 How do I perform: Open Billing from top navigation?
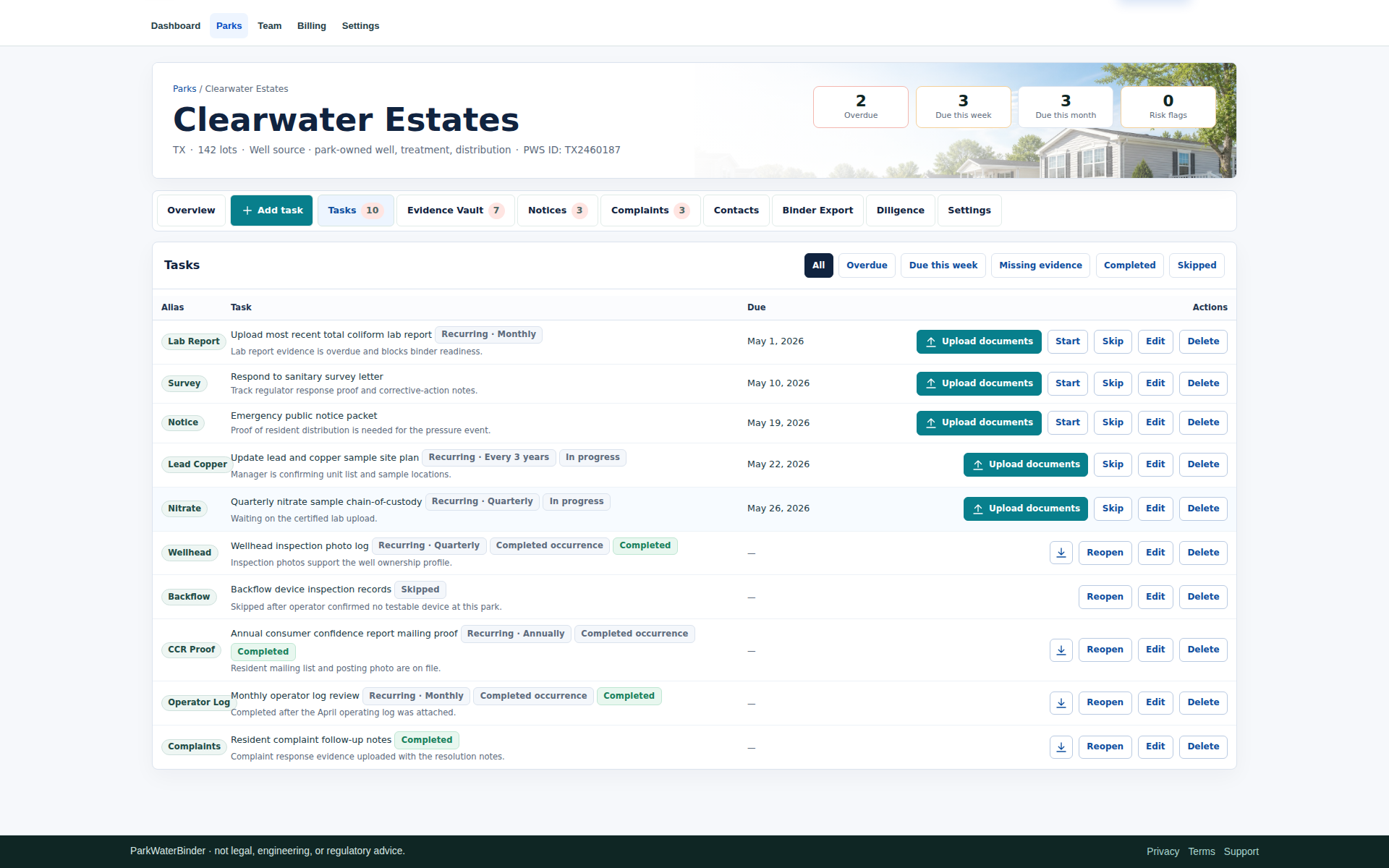312,26
